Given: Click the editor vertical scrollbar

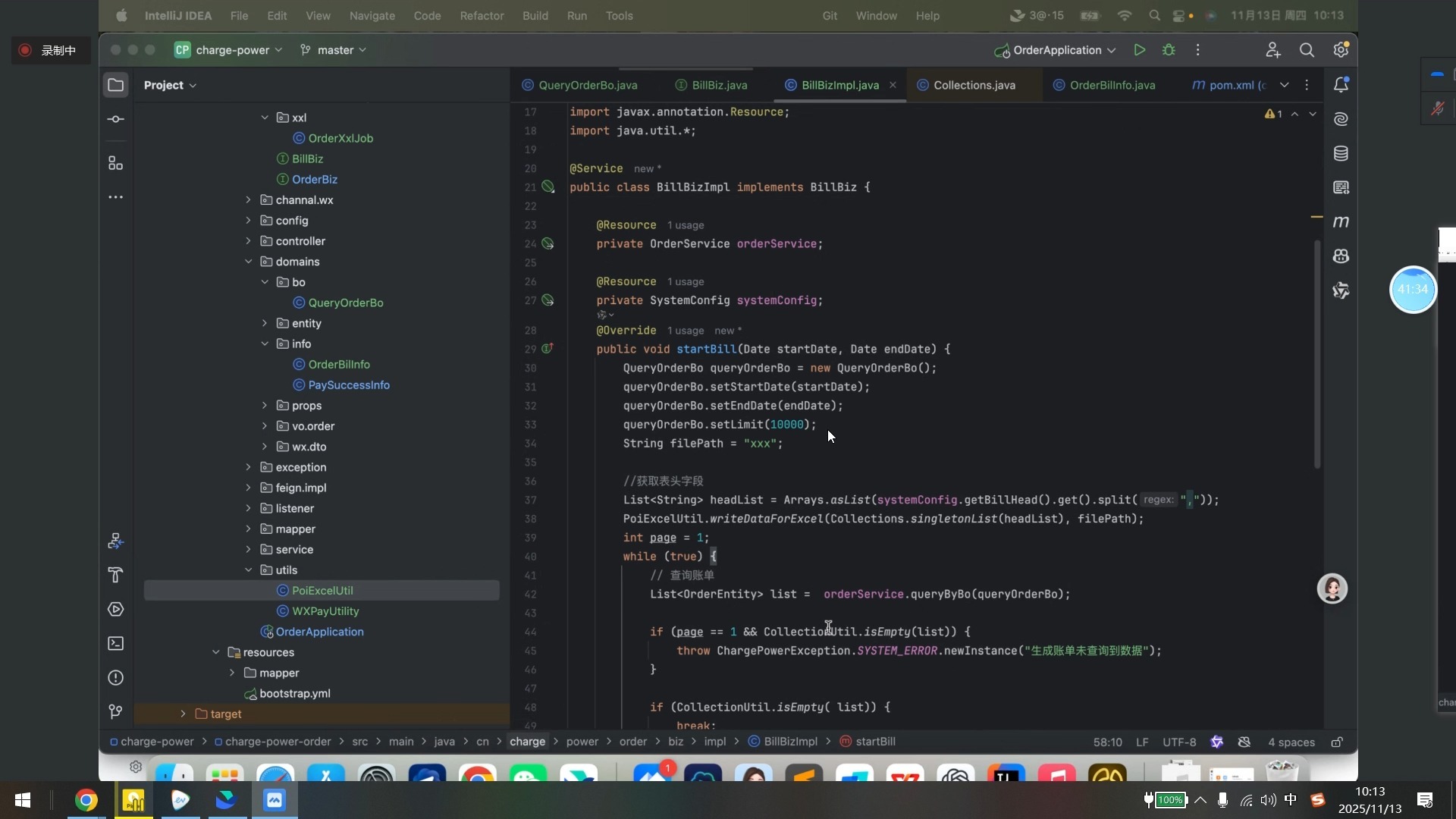Looking at the screenshot, I should (1317, 354).
